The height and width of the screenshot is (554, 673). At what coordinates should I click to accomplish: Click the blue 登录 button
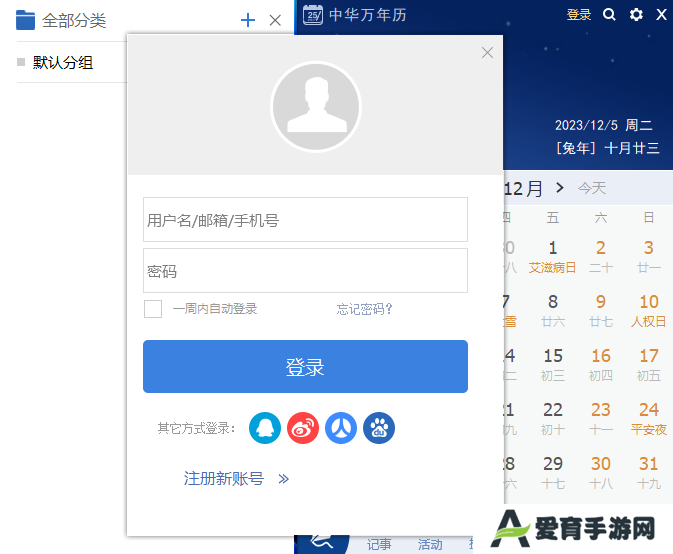(305, 366)
